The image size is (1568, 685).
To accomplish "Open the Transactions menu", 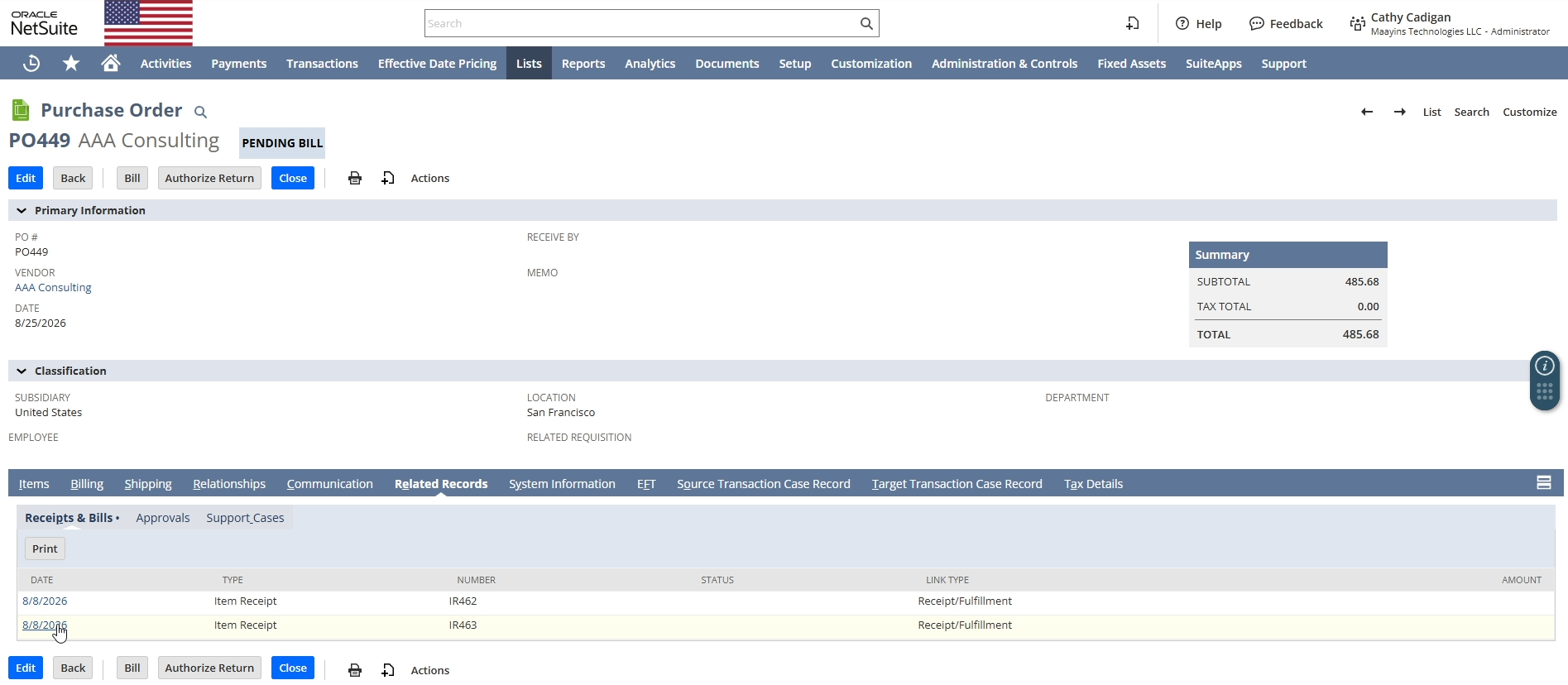I will click(322, 63).
